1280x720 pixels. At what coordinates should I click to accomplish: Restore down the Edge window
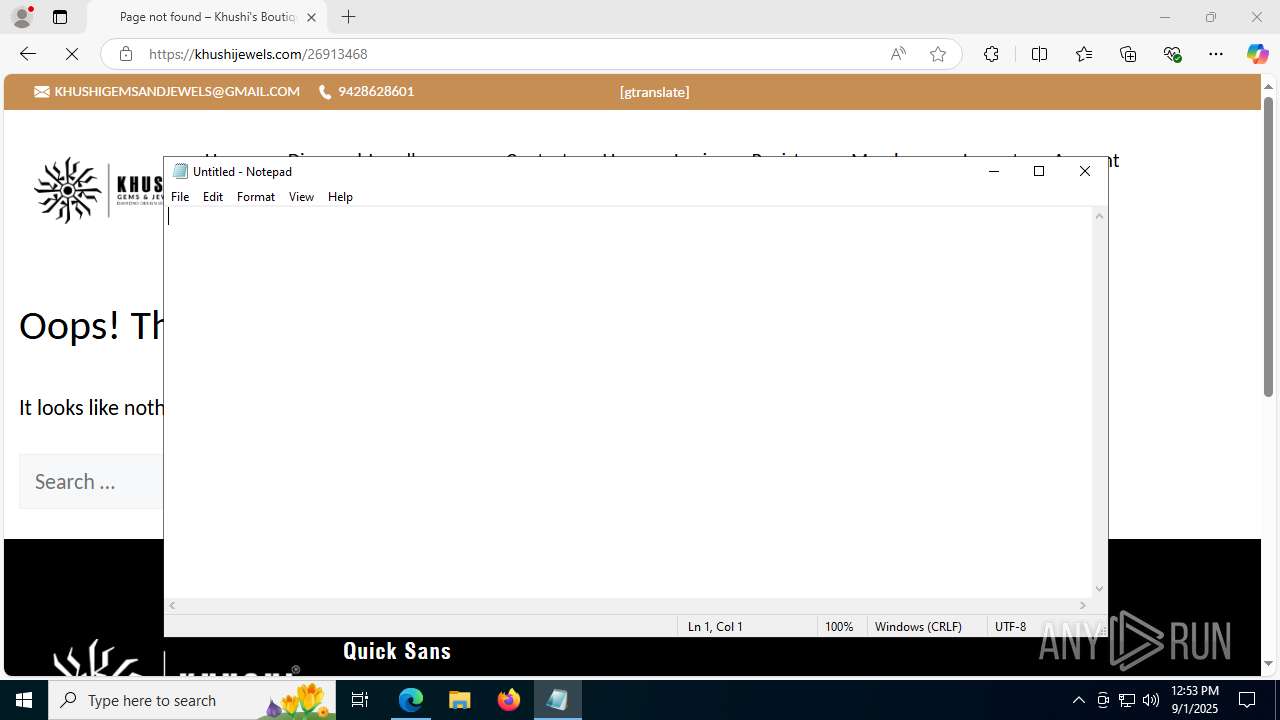point(1211,17)
